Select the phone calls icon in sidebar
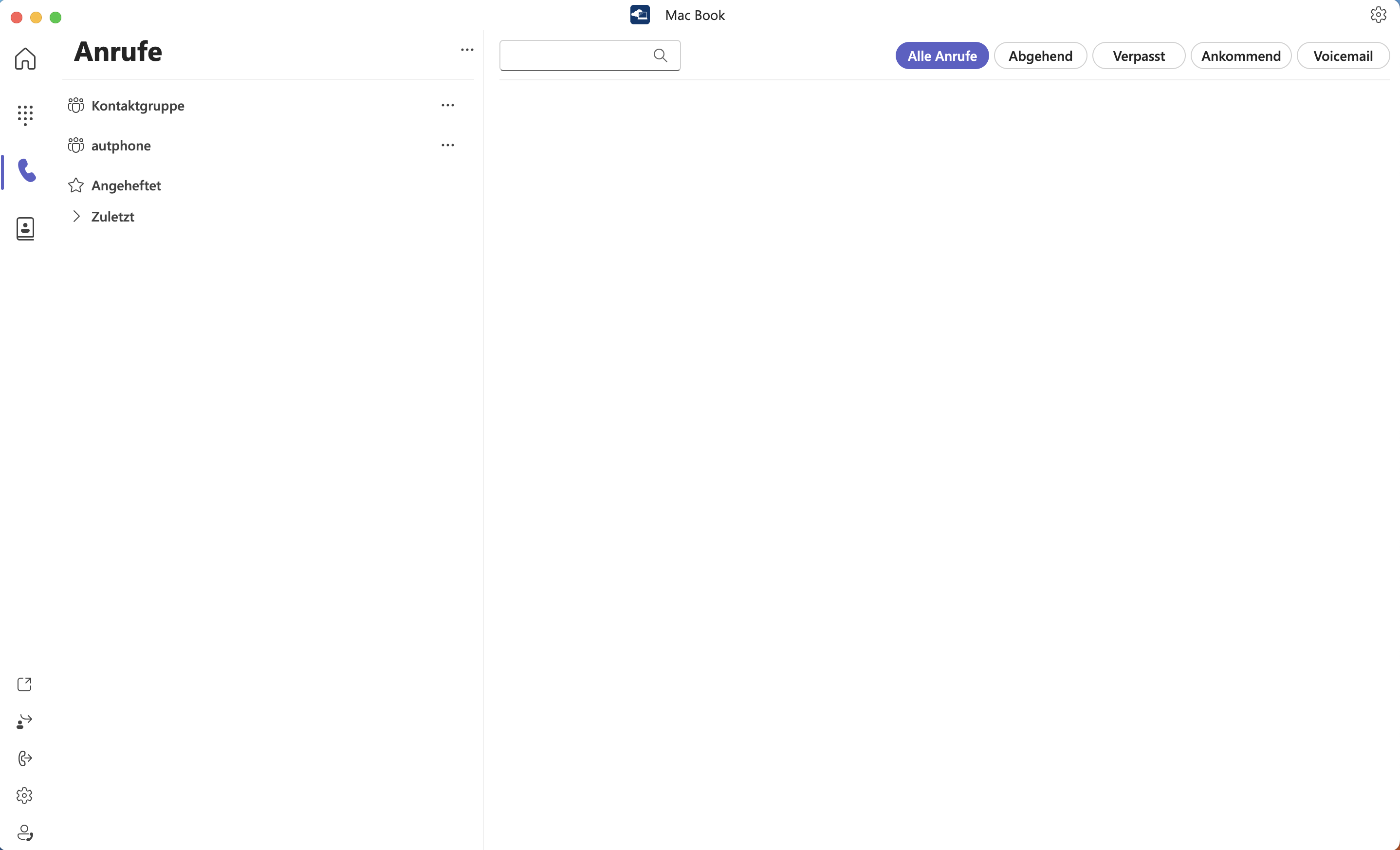Viewport: 1400px width, 850px height. [x=27, y=170]
